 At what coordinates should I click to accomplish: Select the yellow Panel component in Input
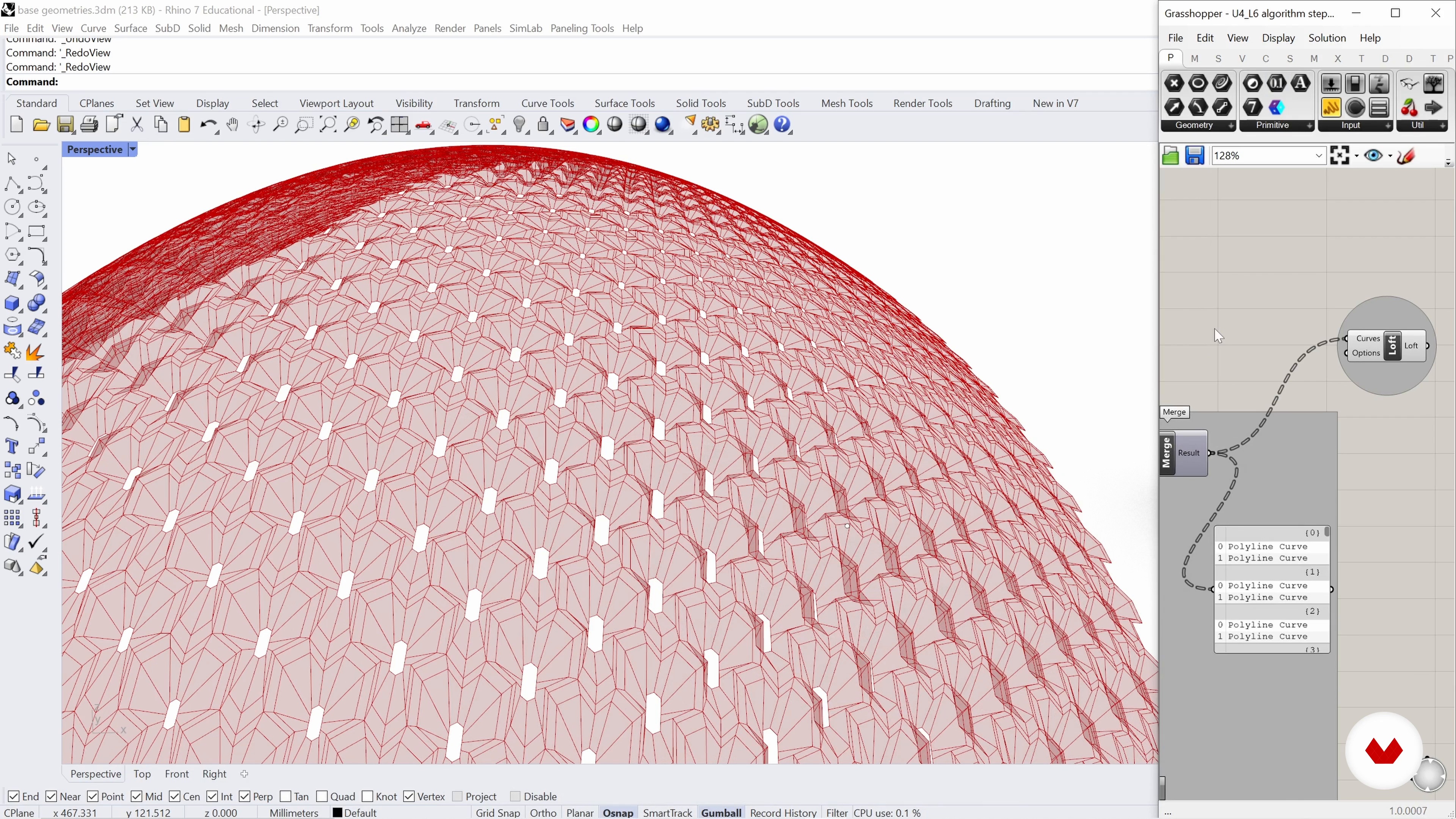click(1331, 107)
